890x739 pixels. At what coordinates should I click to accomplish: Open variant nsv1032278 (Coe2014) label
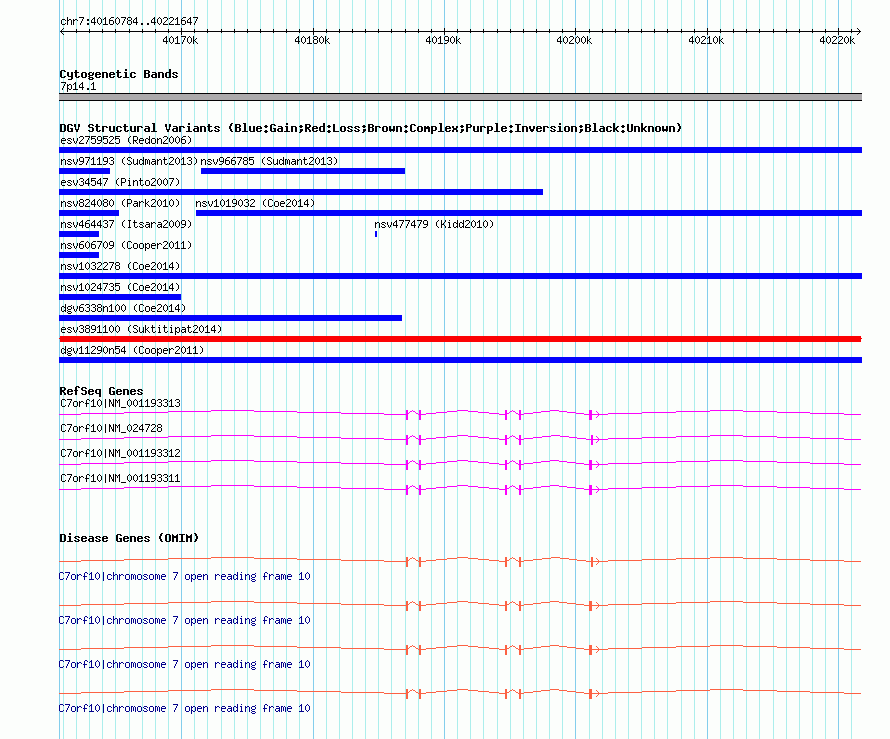120,266
